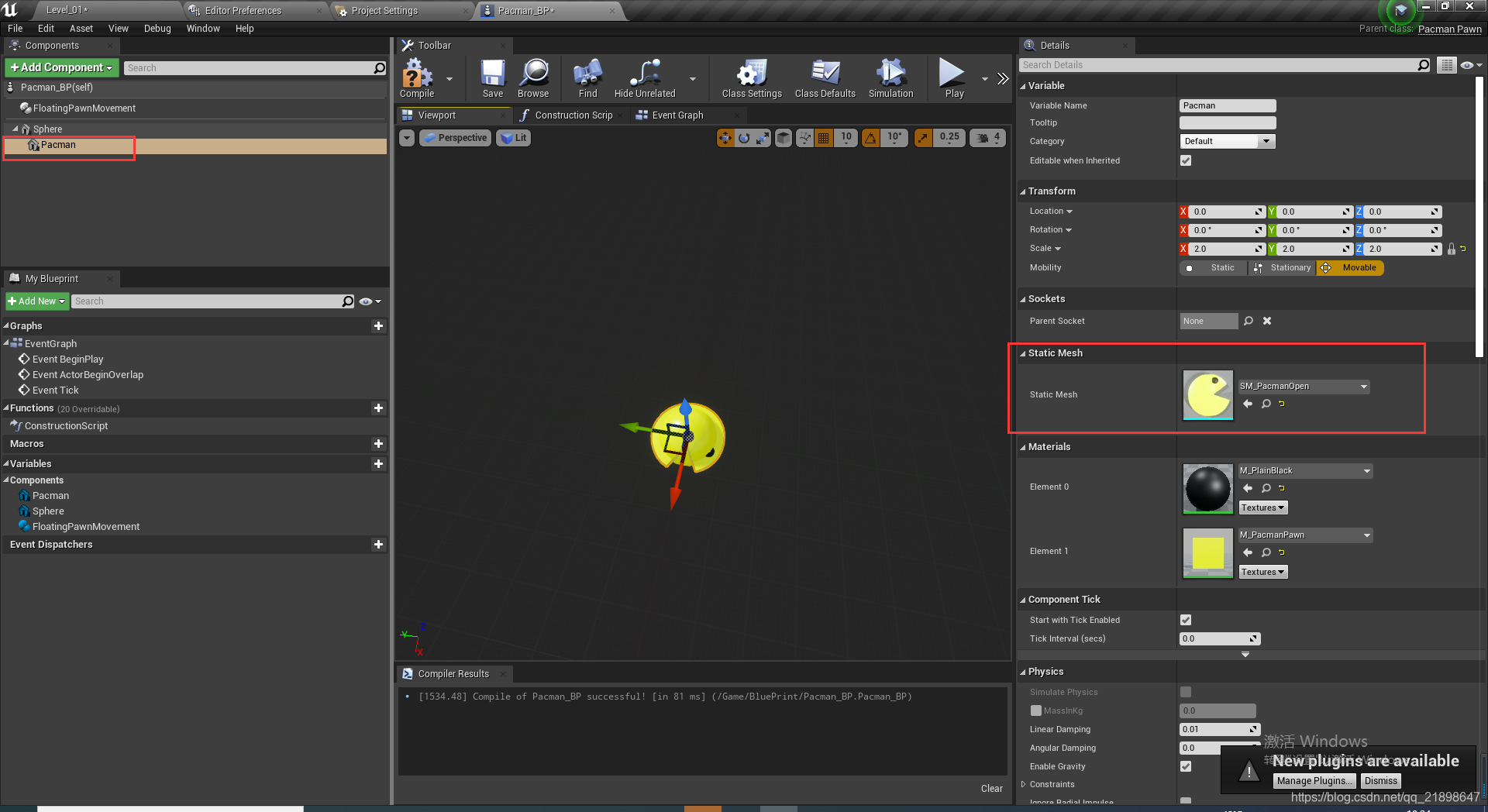Toggle translate gizmo mode in viewport
Viewport: 1488px width, 812px height.
pos(725,138)
